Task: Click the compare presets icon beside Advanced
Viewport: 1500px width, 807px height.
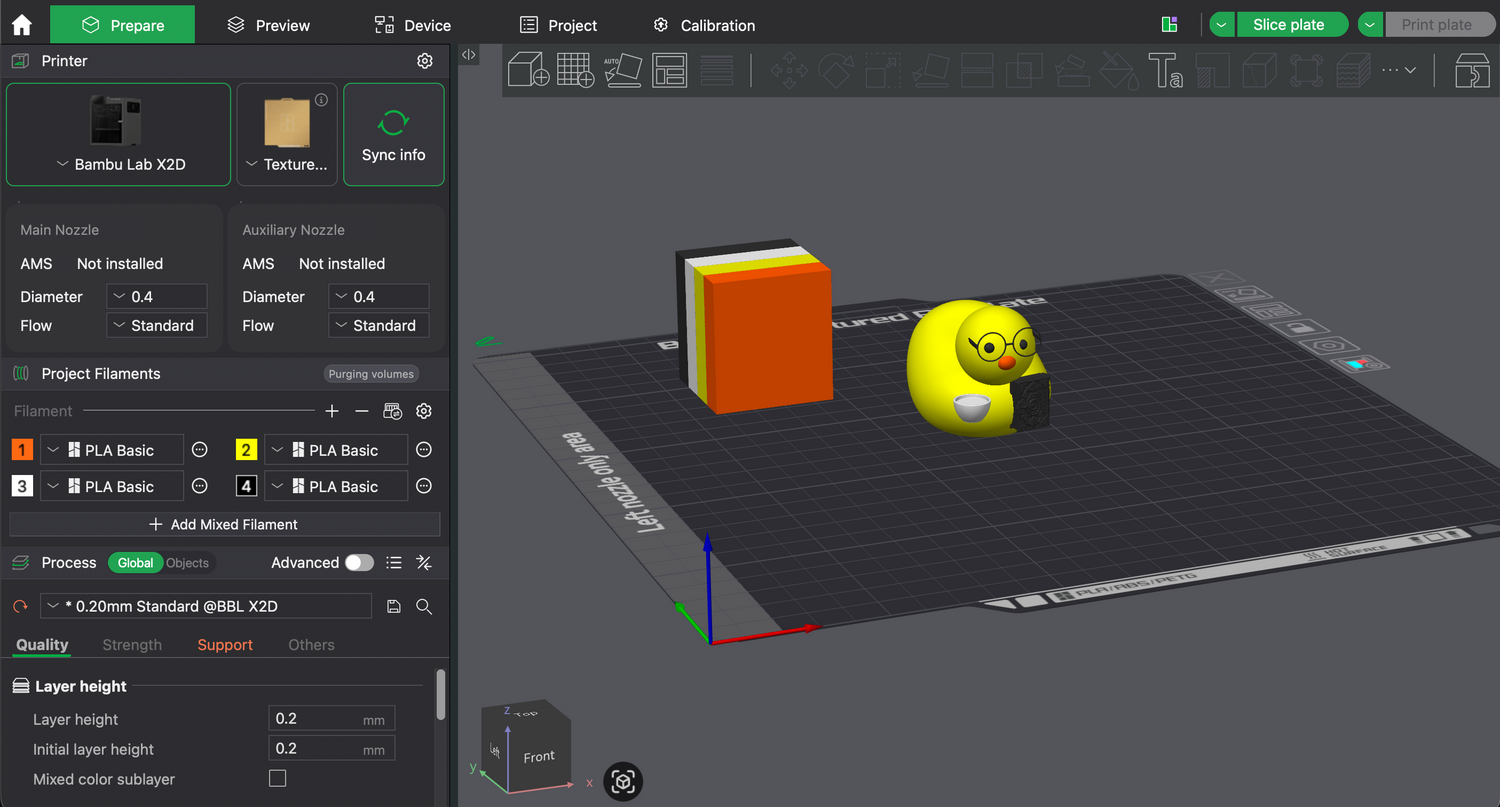Action: click(424, 563)
